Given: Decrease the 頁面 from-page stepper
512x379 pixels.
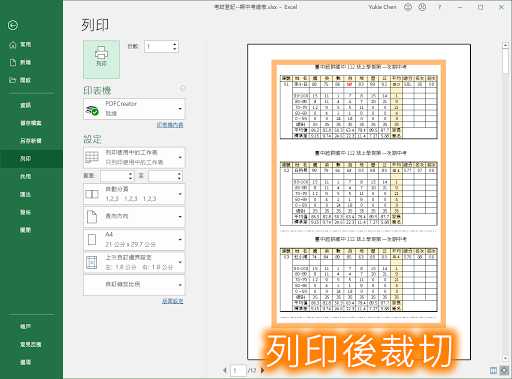Looking at the screenshot, I should coord(131,178).
